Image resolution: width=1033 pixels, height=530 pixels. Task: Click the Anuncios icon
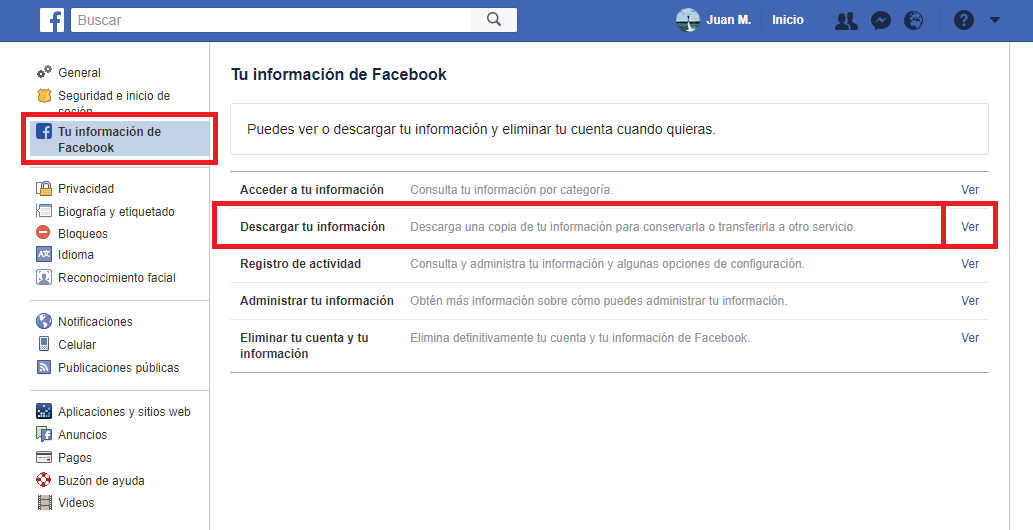pos(44,434)
